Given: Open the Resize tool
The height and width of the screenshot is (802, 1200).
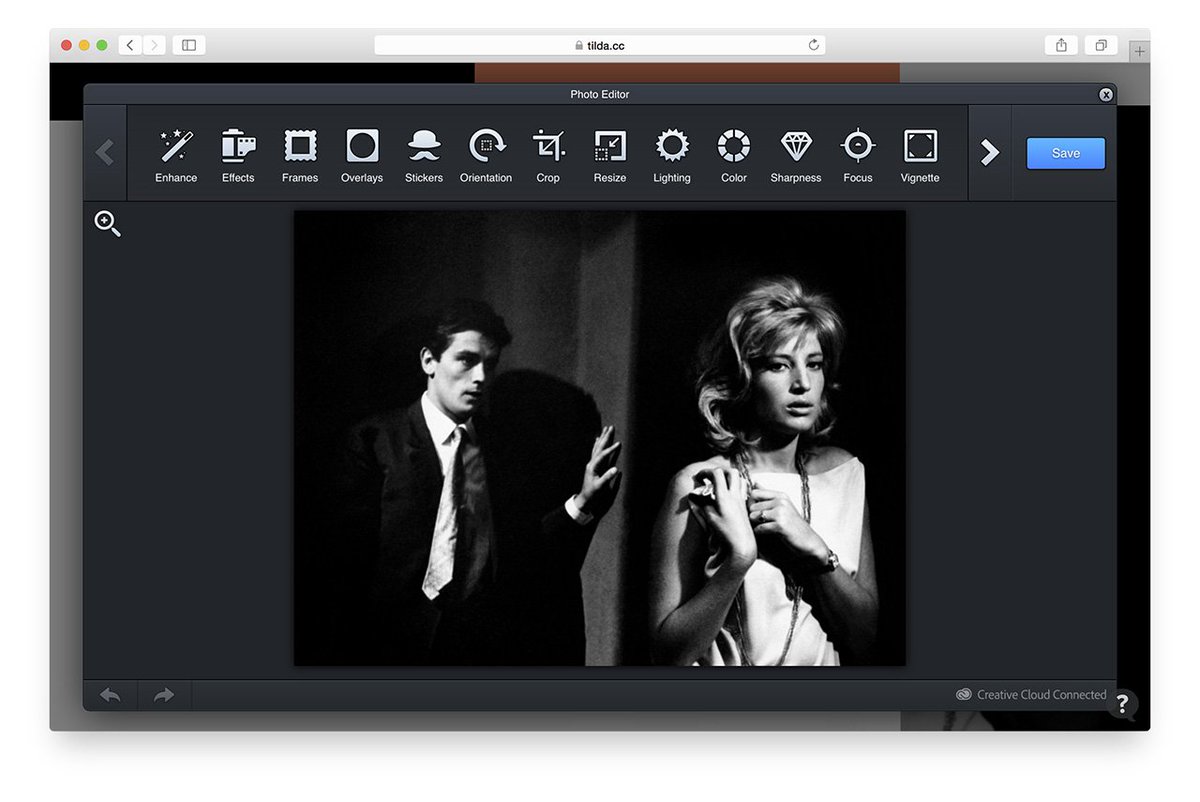Looking at the screenshot, I should click(610, 155).
